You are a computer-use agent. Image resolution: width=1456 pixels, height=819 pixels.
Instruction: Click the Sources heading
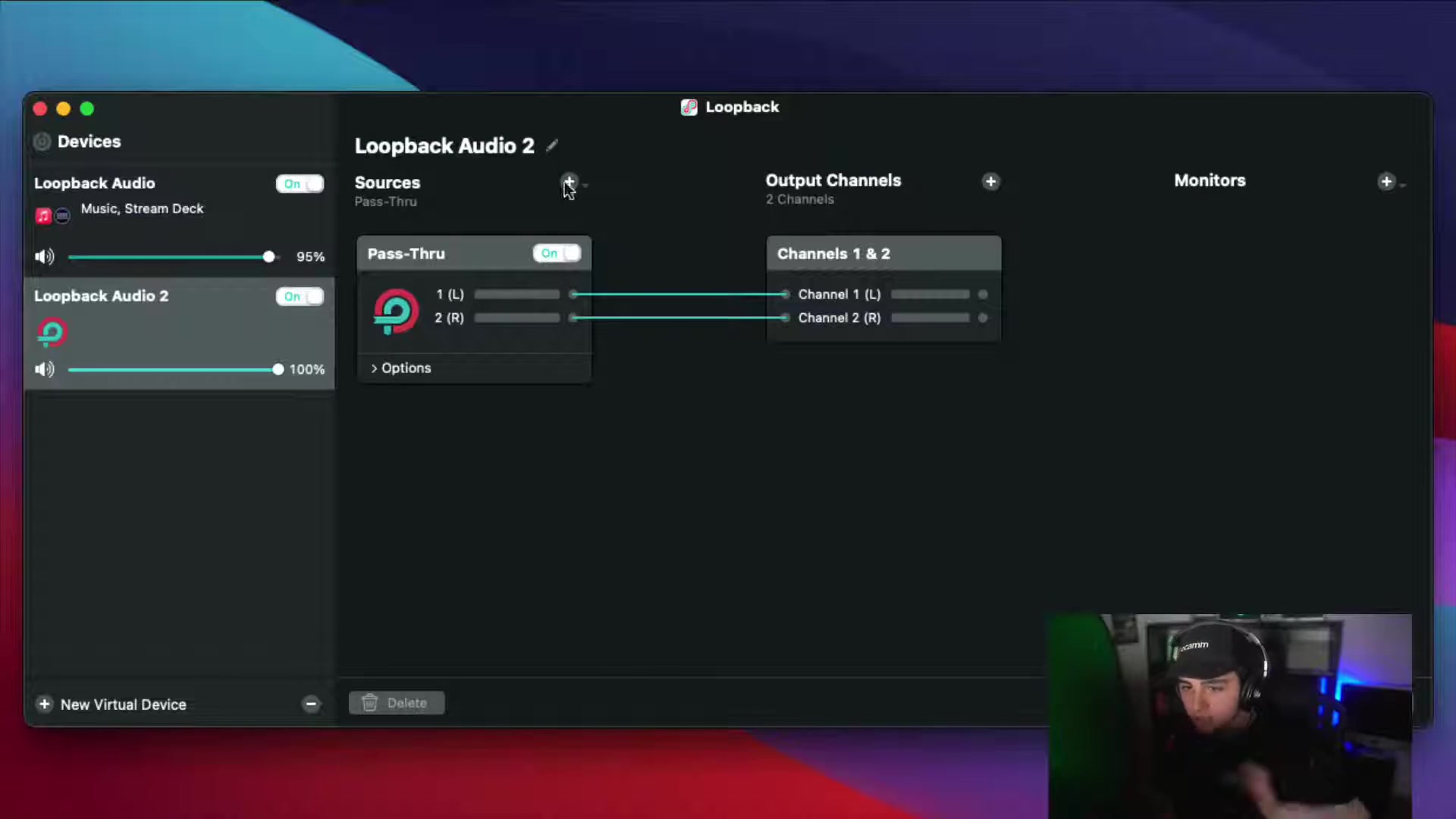click(387, 183)
